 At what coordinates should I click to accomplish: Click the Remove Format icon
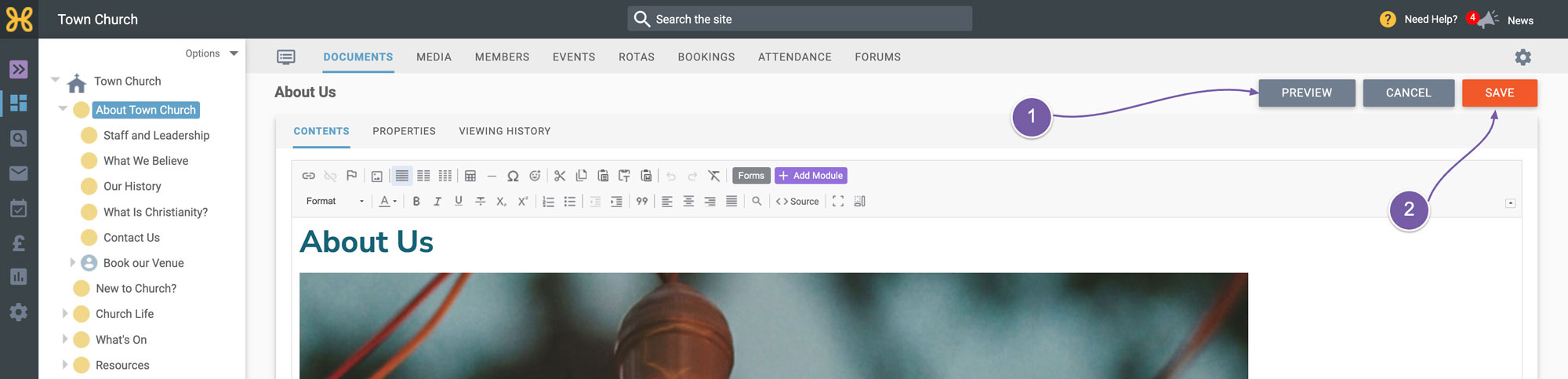pos(713,176)
